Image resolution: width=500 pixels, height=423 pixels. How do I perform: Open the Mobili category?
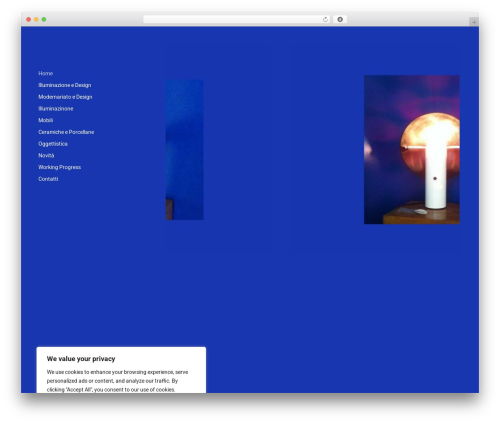click(x=46, y=120)
